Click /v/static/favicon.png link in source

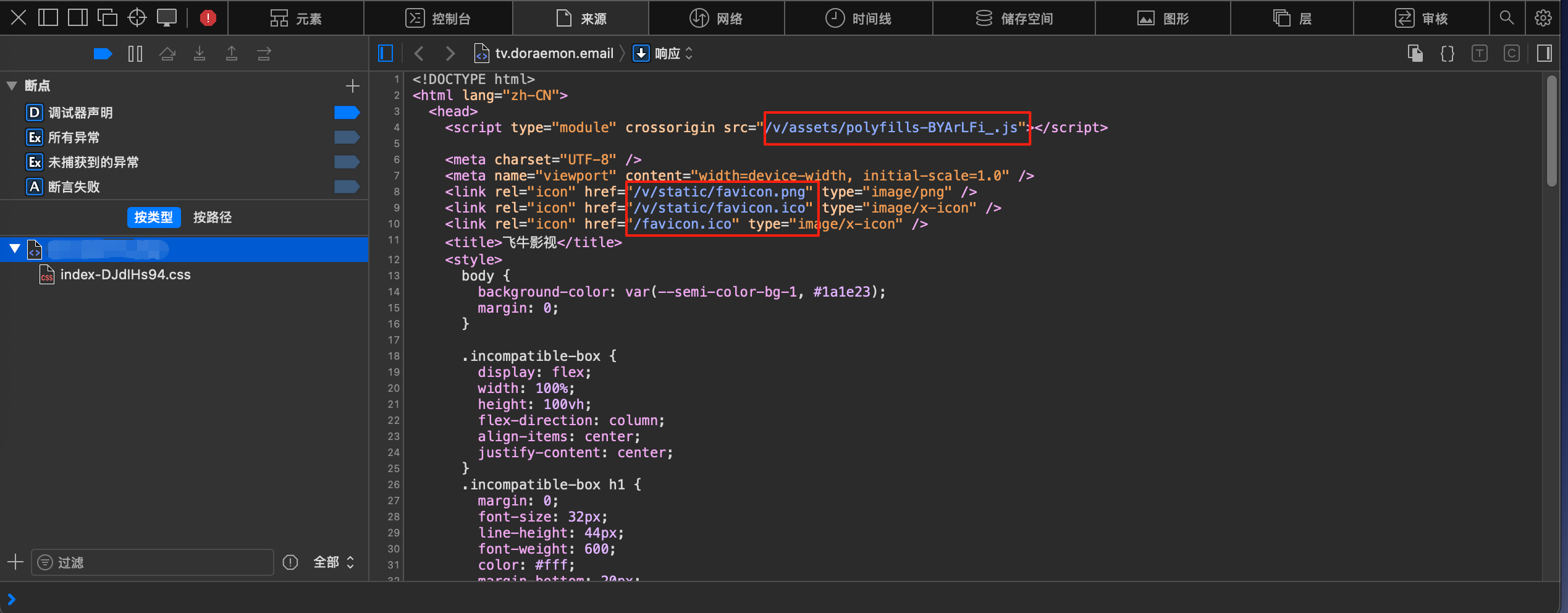coord(723,192)
